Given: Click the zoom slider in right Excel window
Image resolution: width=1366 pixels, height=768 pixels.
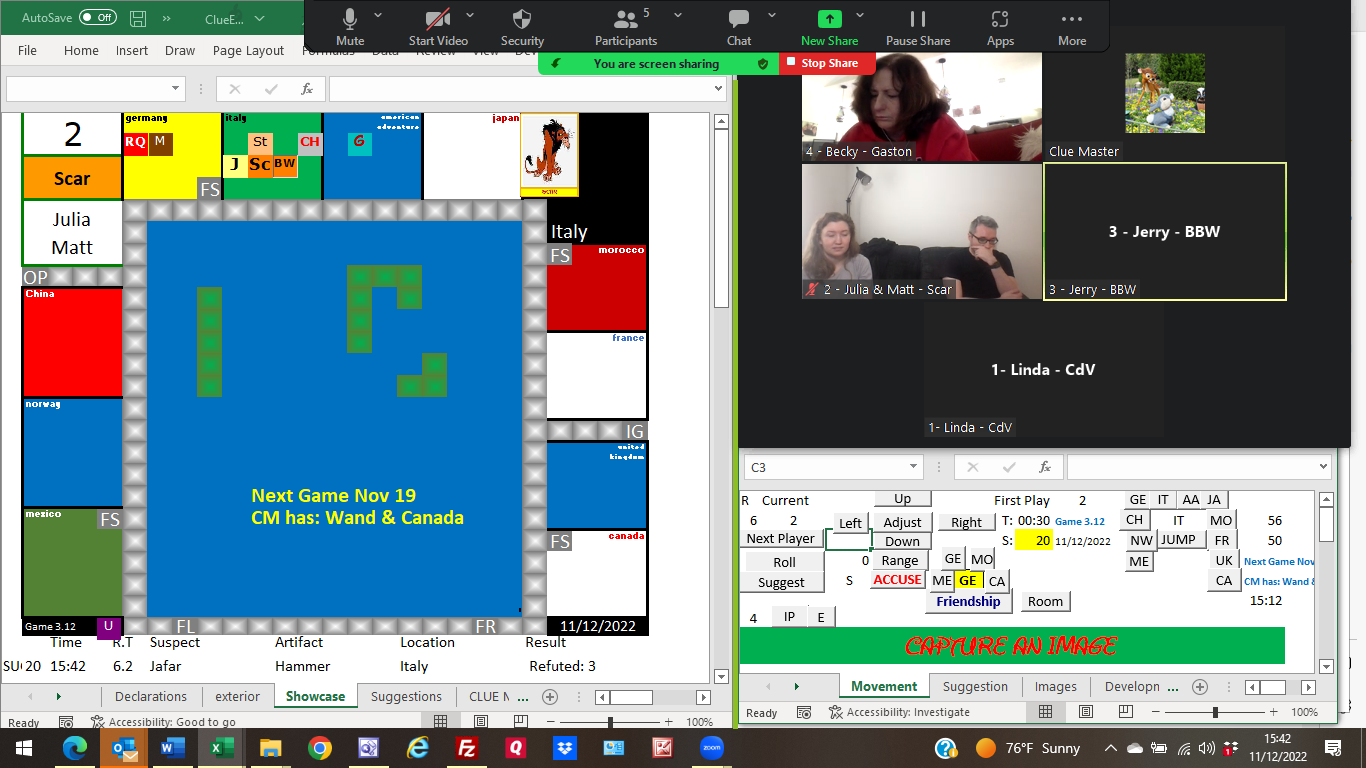Looking at the screenshot, I should [1215, 712].
